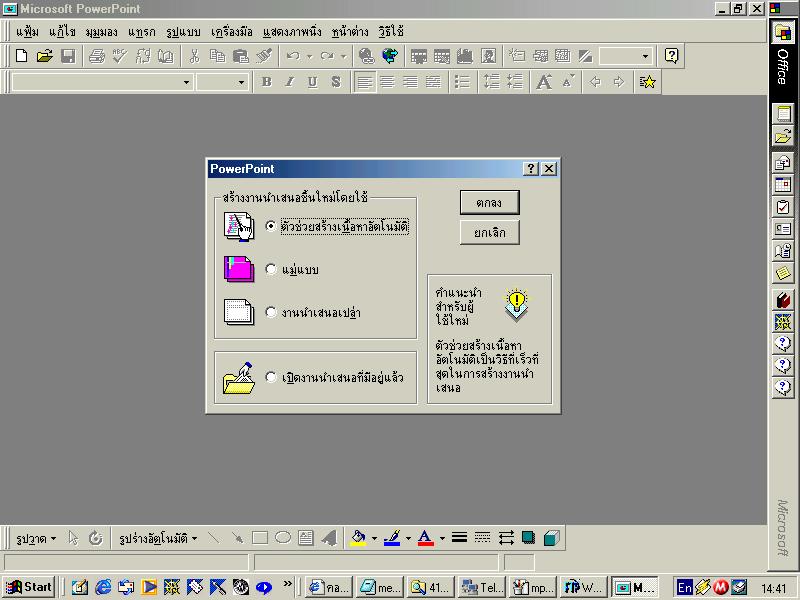Select the Text Box drawing tool

click(x=306, y=538)
